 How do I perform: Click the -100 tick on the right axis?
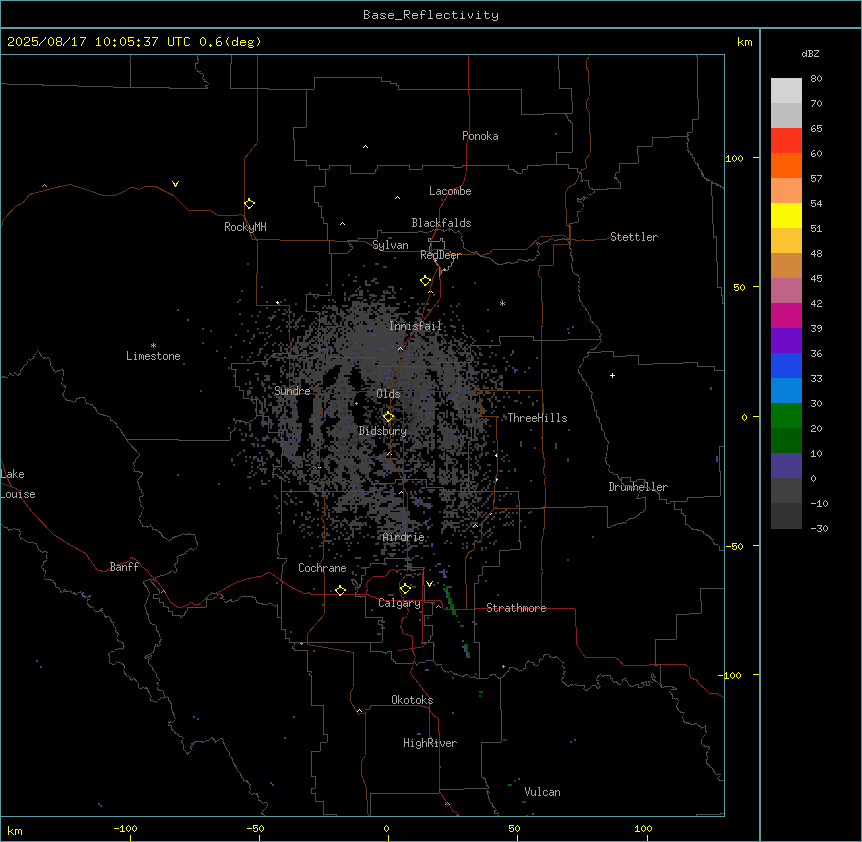(x=731, y=675)
